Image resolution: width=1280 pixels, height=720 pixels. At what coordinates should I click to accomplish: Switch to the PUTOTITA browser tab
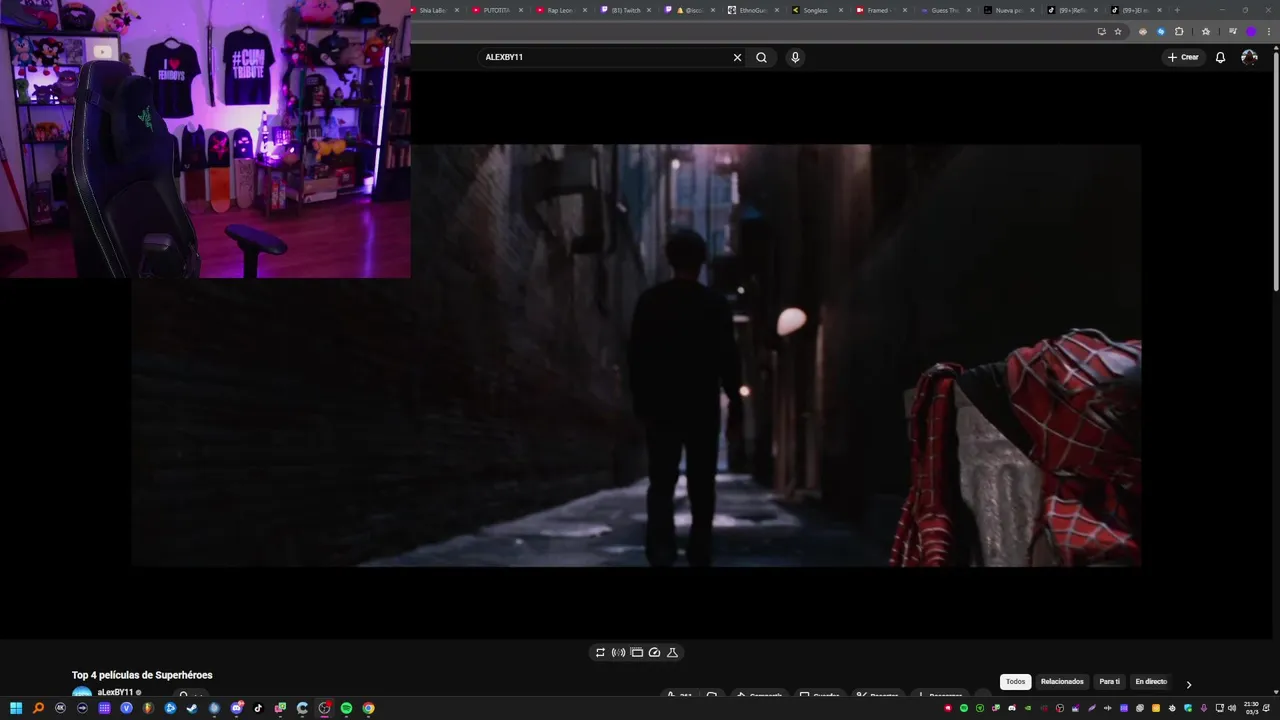(x=496, y=10)
